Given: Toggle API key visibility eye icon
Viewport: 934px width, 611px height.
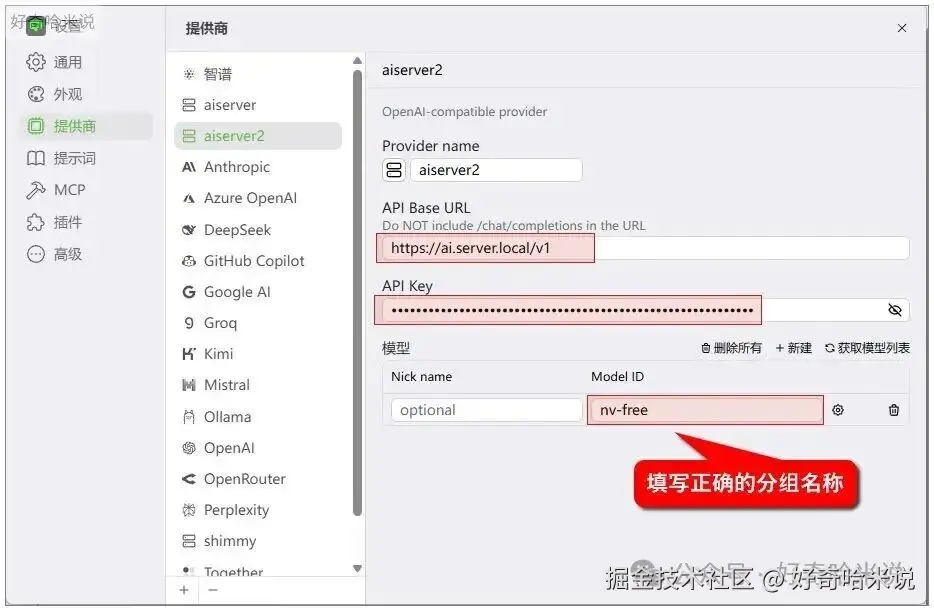Looking at the screenshot, I should 895,310.
